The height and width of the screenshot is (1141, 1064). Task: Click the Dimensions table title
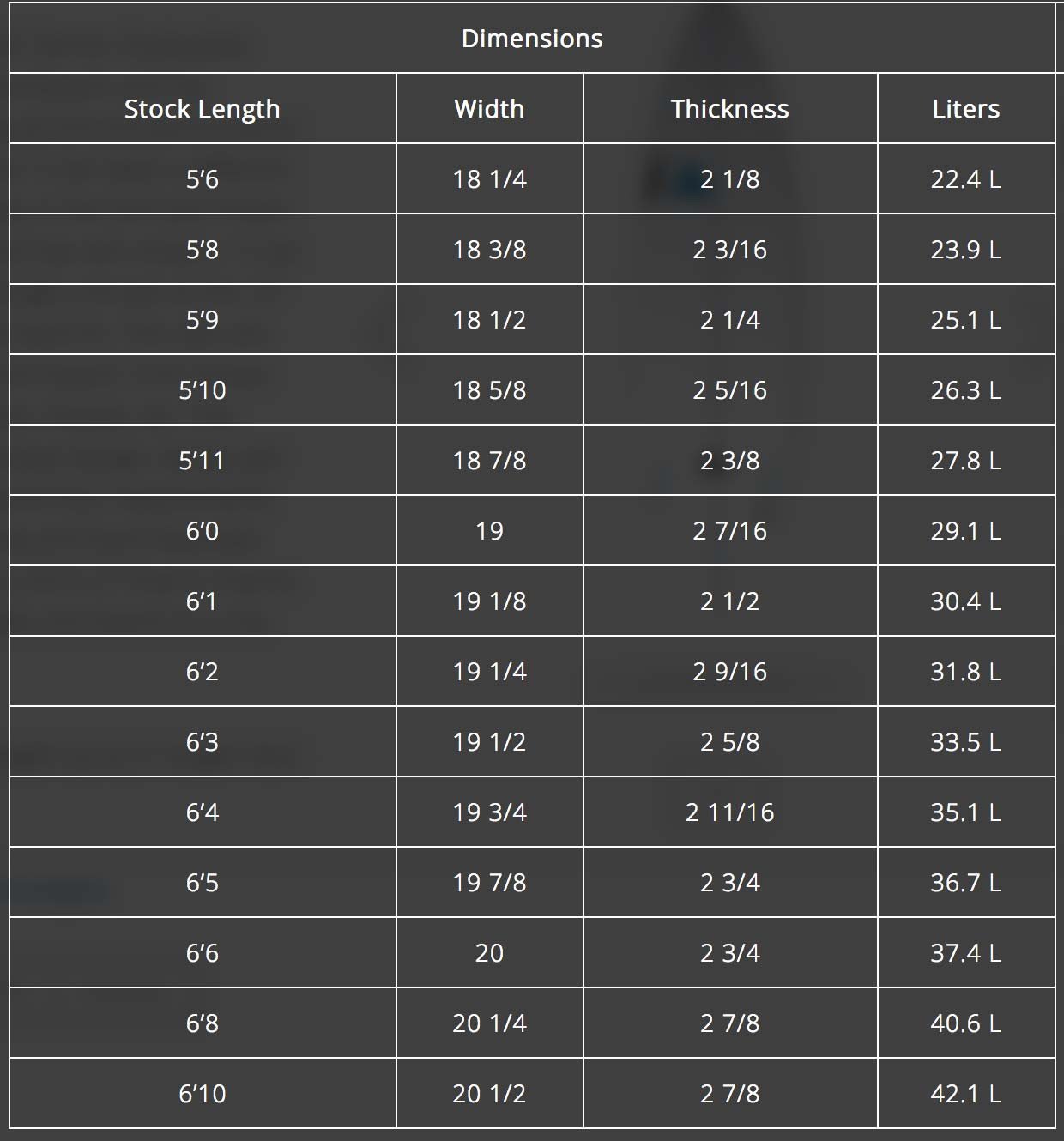point(532,39)
